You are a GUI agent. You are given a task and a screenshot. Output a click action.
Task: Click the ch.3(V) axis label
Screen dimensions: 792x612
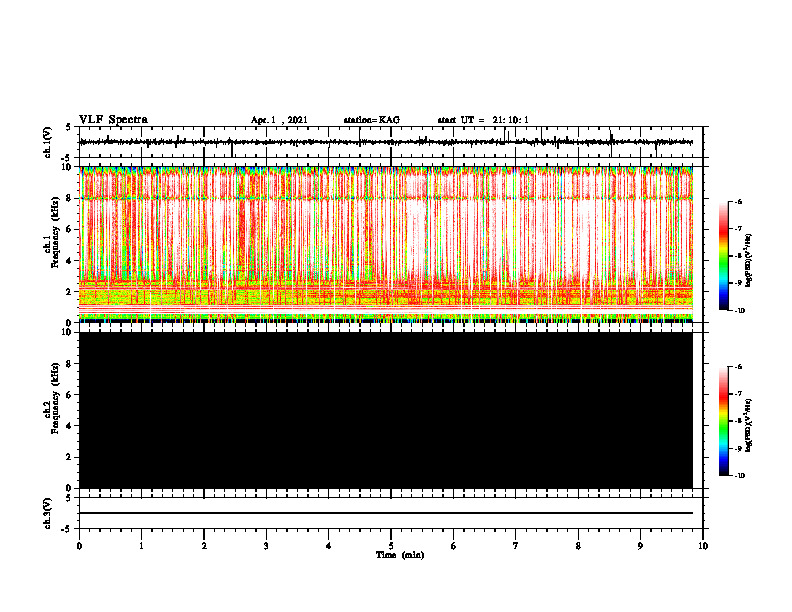point(48,513)
